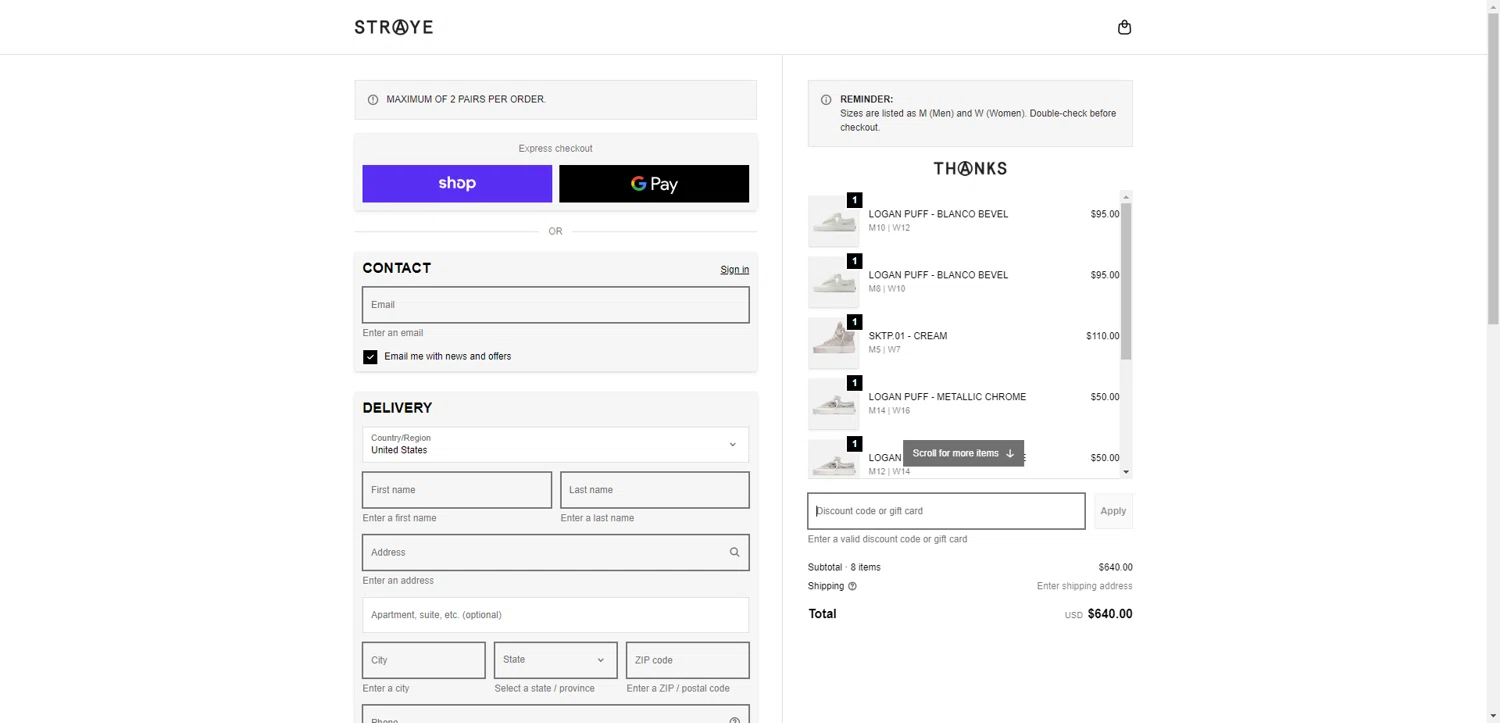Click the Enter shipping address text

(x=1085, y=586)
